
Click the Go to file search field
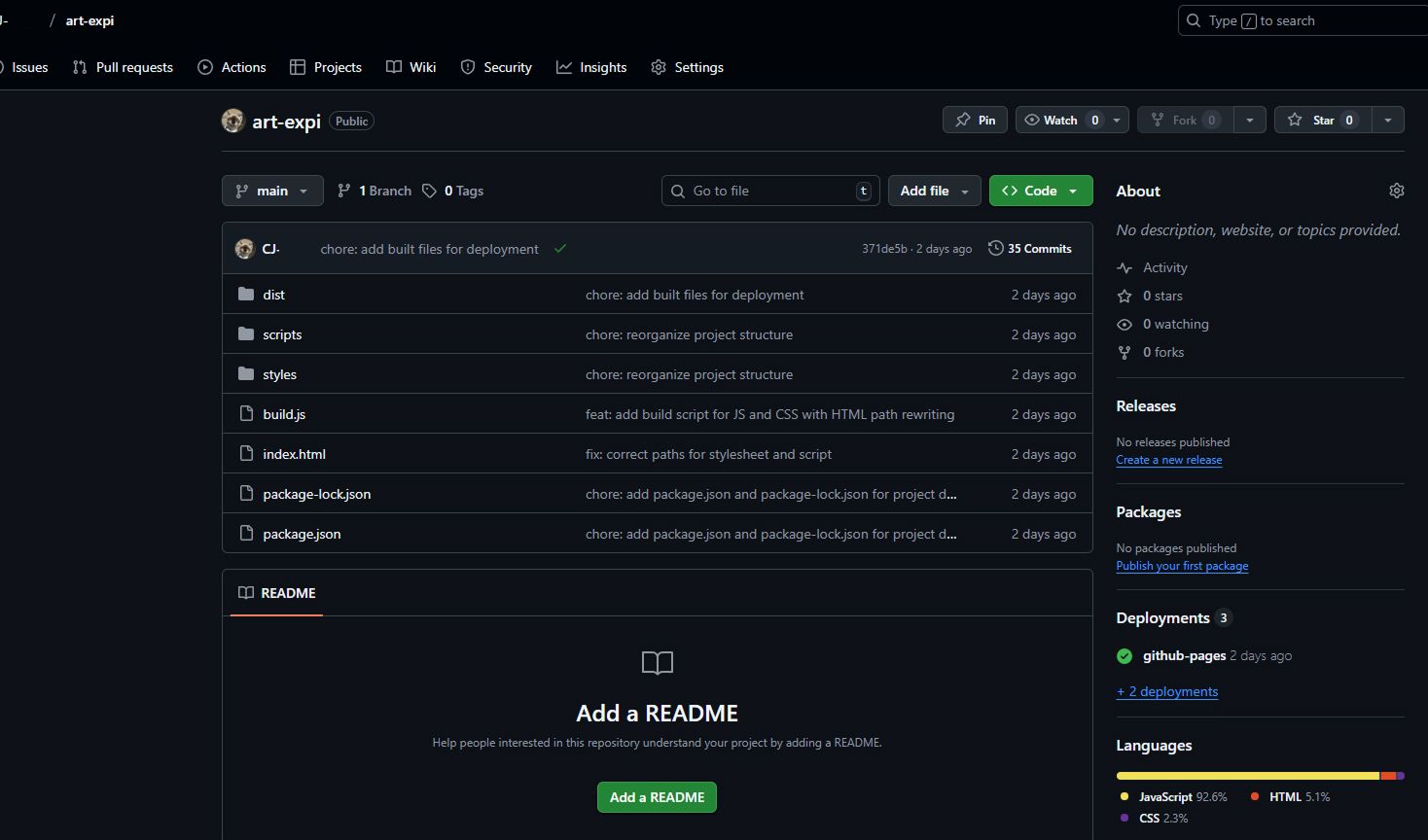coord(770,191)
